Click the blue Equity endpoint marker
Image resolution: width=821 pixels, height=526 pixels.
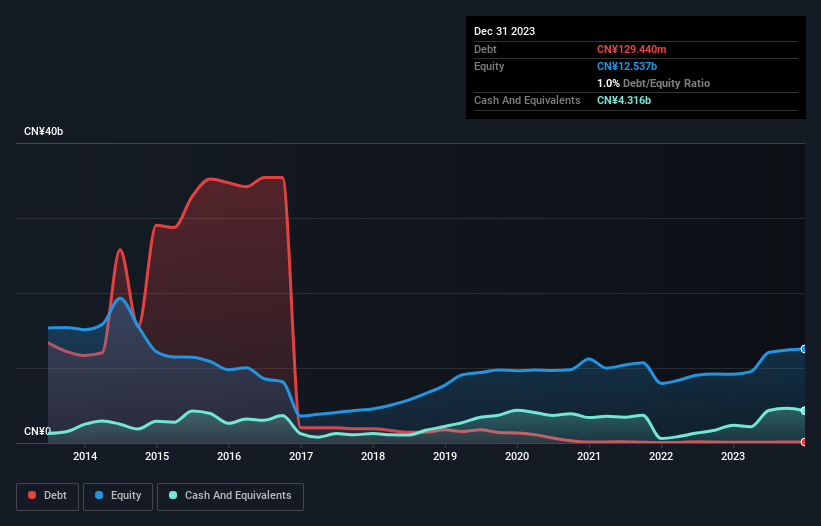coord(804,349)
